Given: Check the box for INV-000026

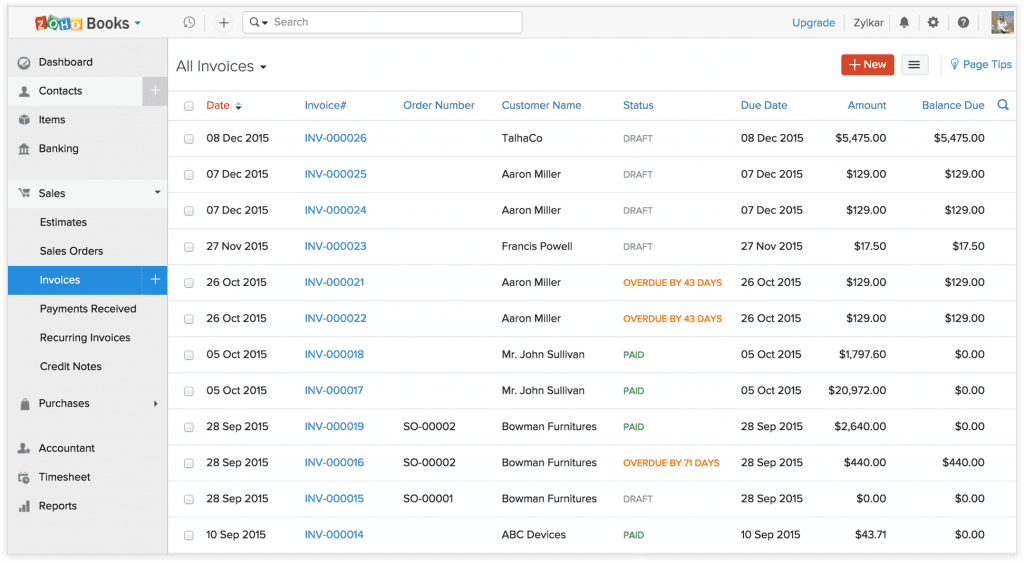Looking at the screenshot, I should click(x=189, y=138).
